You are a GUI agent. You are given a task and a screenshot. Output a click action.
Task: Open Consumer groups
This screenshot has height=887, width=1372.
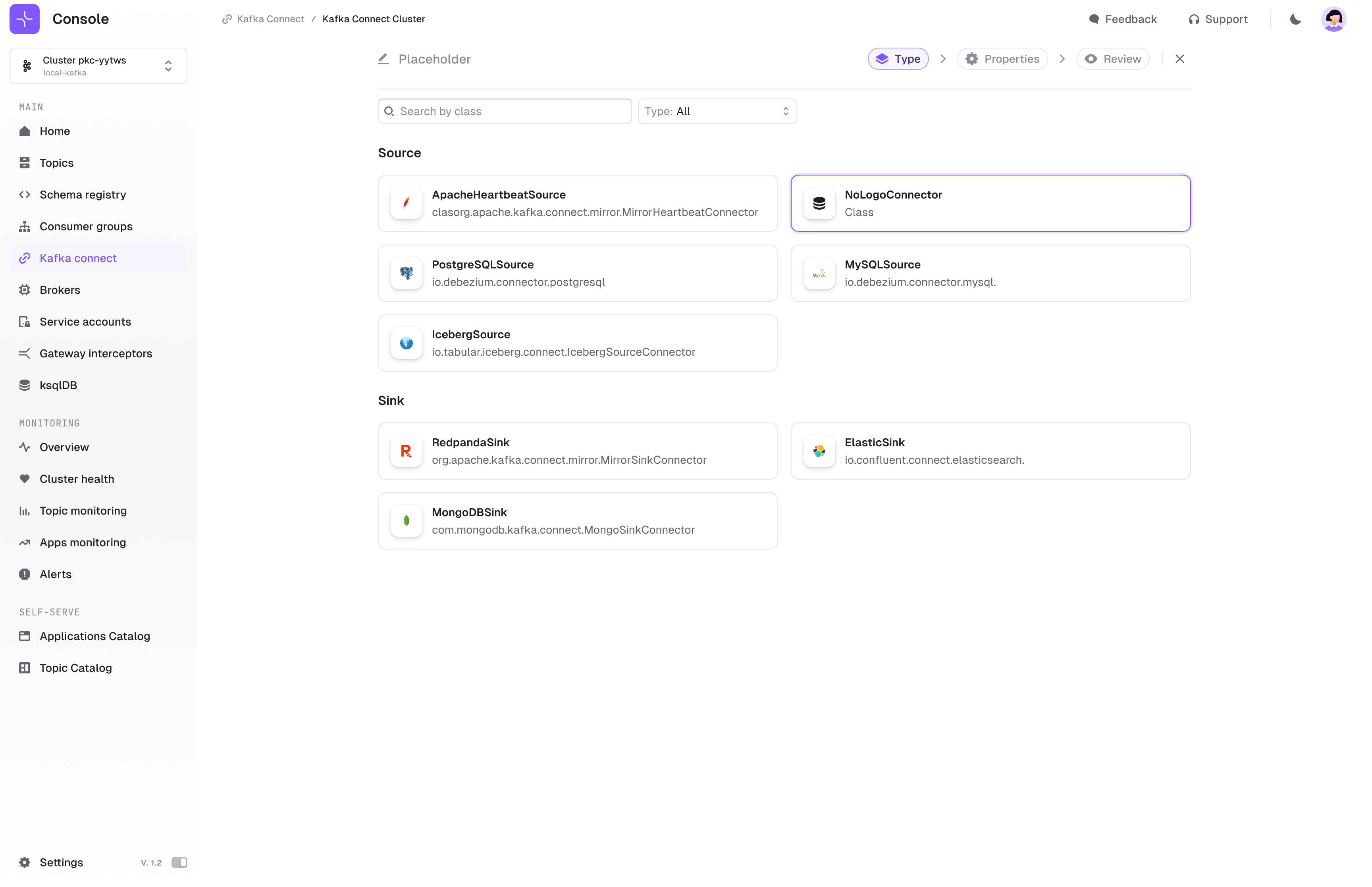pyautogui.click(x=85, y=226)
